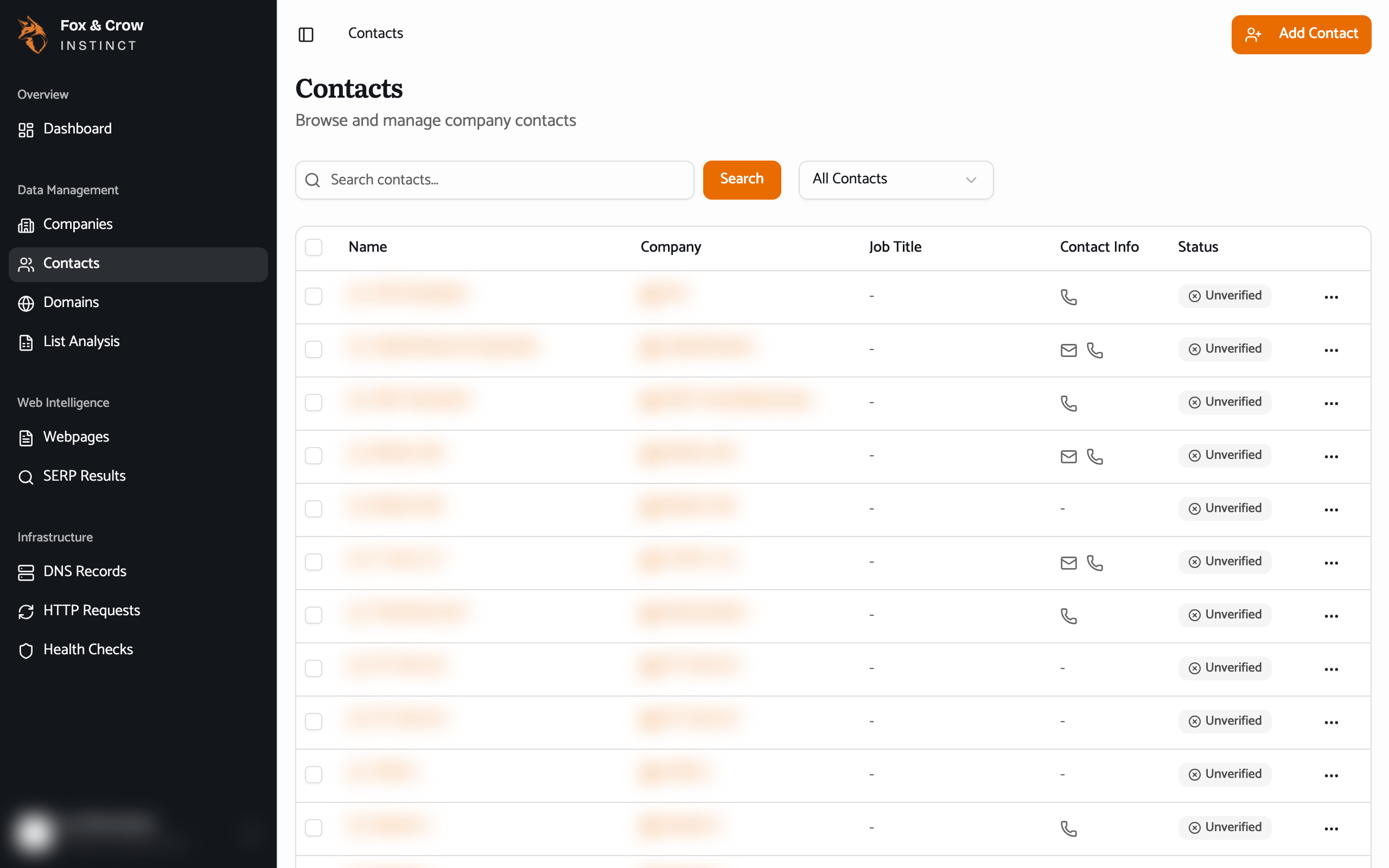
Task: Click the phone icon in the second contact row
Action: (x=1094, y=350)
